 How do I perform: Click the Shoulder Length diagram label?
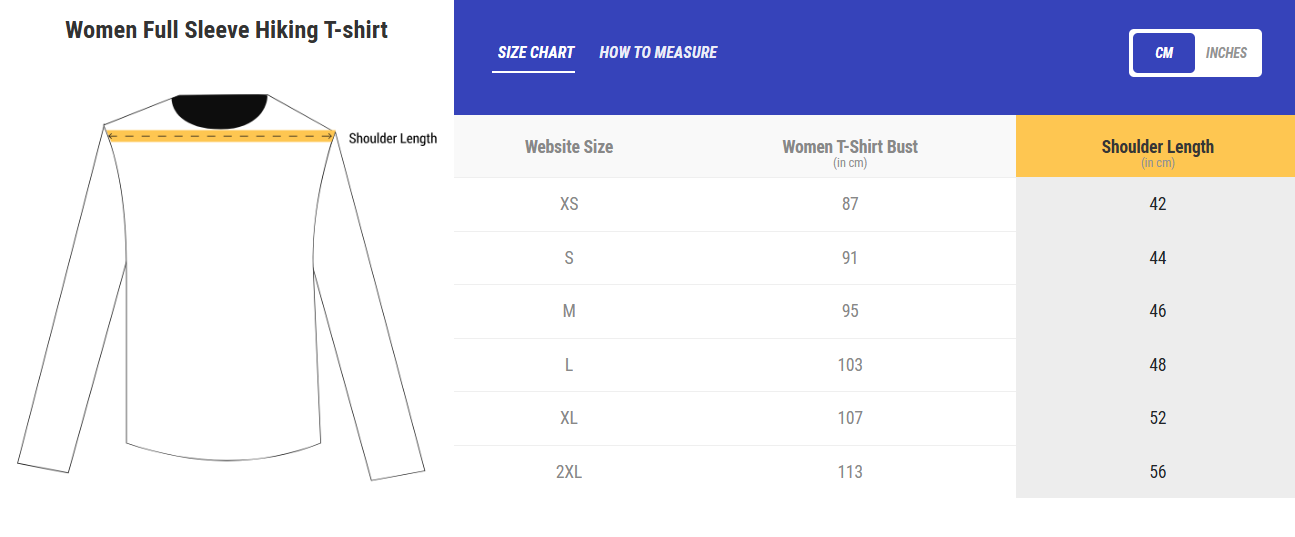pyautogui.click(x=393, y=139)
